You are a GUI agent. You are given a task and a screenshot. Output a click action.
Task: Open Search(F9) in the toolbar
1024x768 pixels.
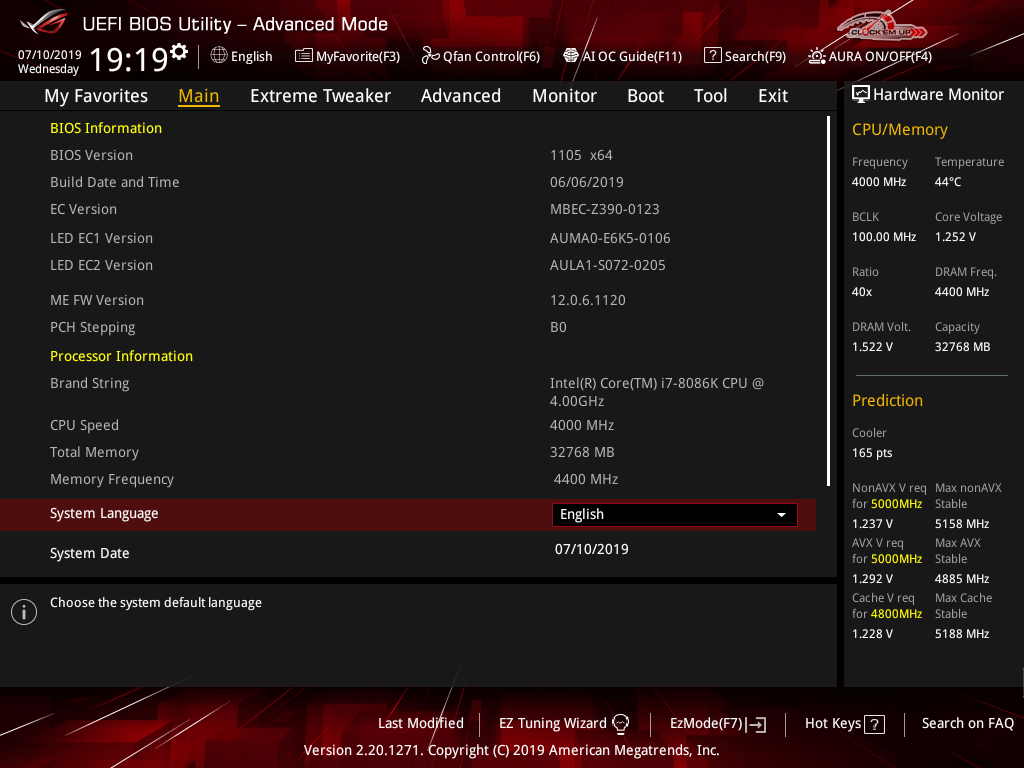tap(745, 56)
